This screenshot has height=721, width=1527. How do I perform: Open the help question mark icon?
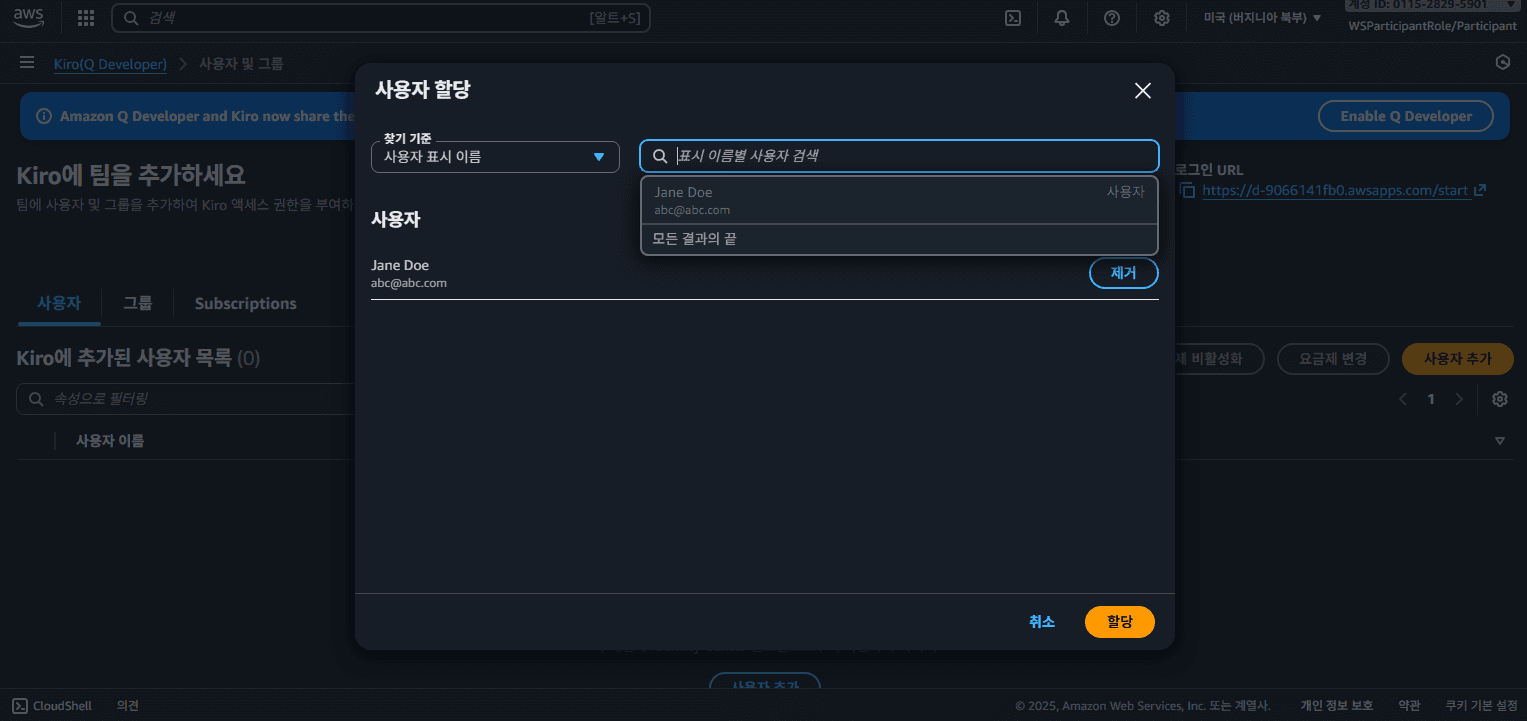(x=1112, y=18)
